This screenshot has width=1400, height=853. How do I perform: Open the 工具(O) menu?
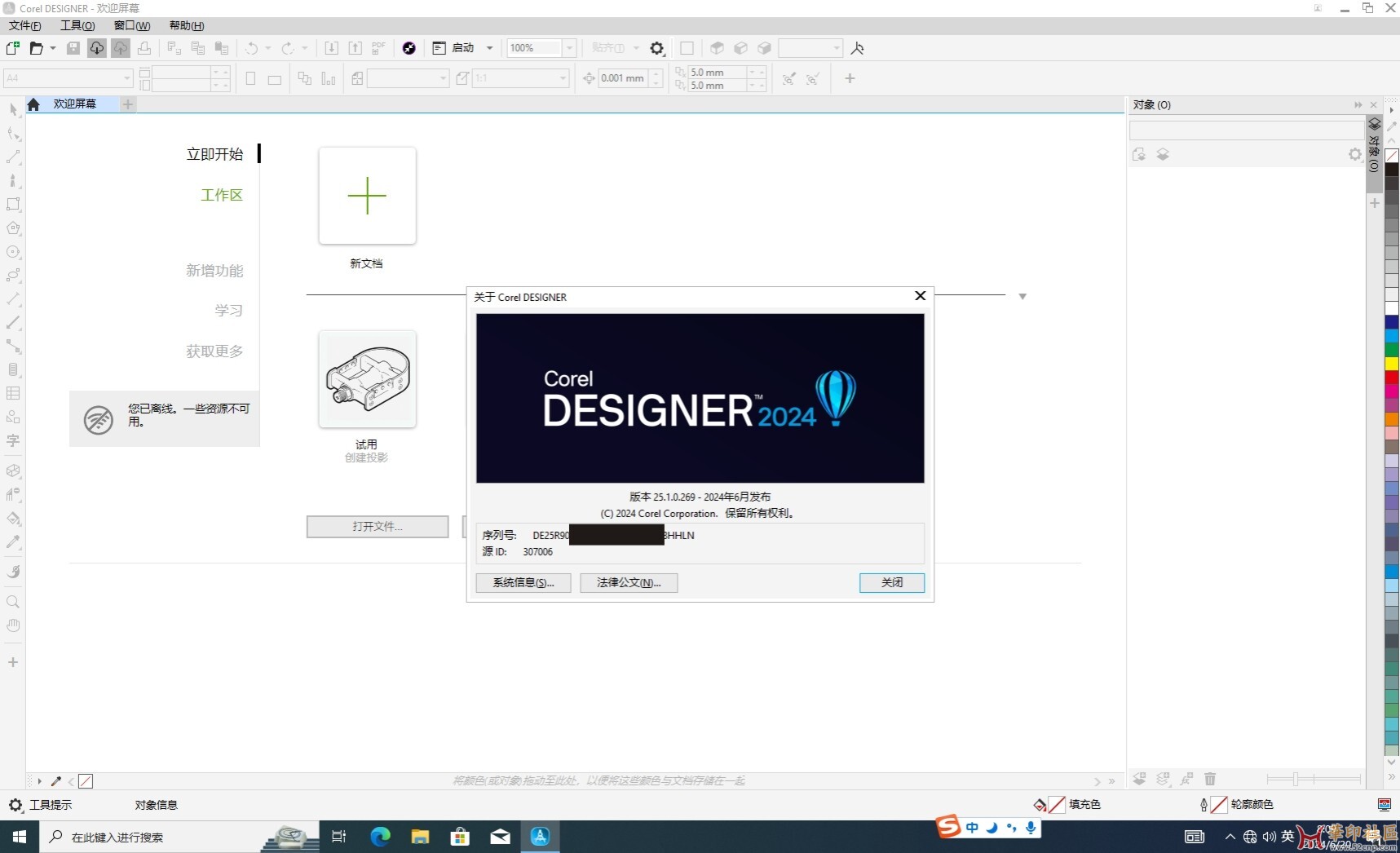[x=77, y=25]
